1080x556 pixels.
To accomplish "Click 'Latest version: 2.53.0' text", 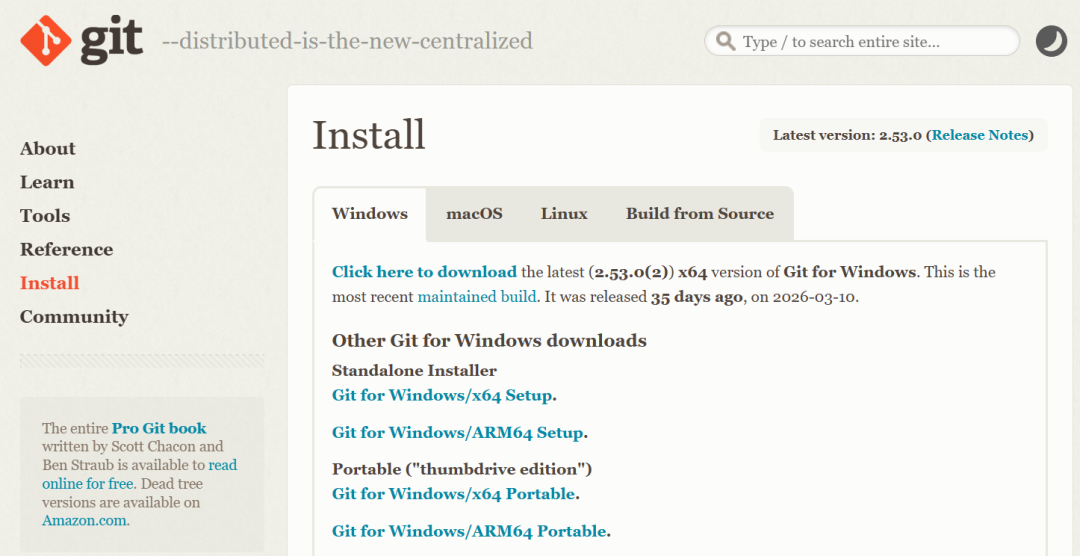I will (847, 135).
